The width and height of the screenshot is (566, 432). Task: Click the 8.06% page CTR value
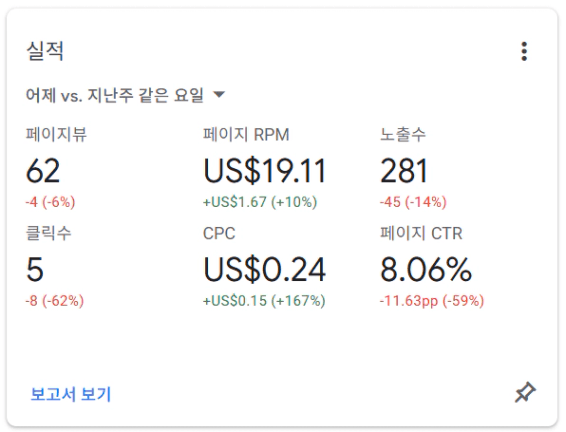[x=426, y=269]
